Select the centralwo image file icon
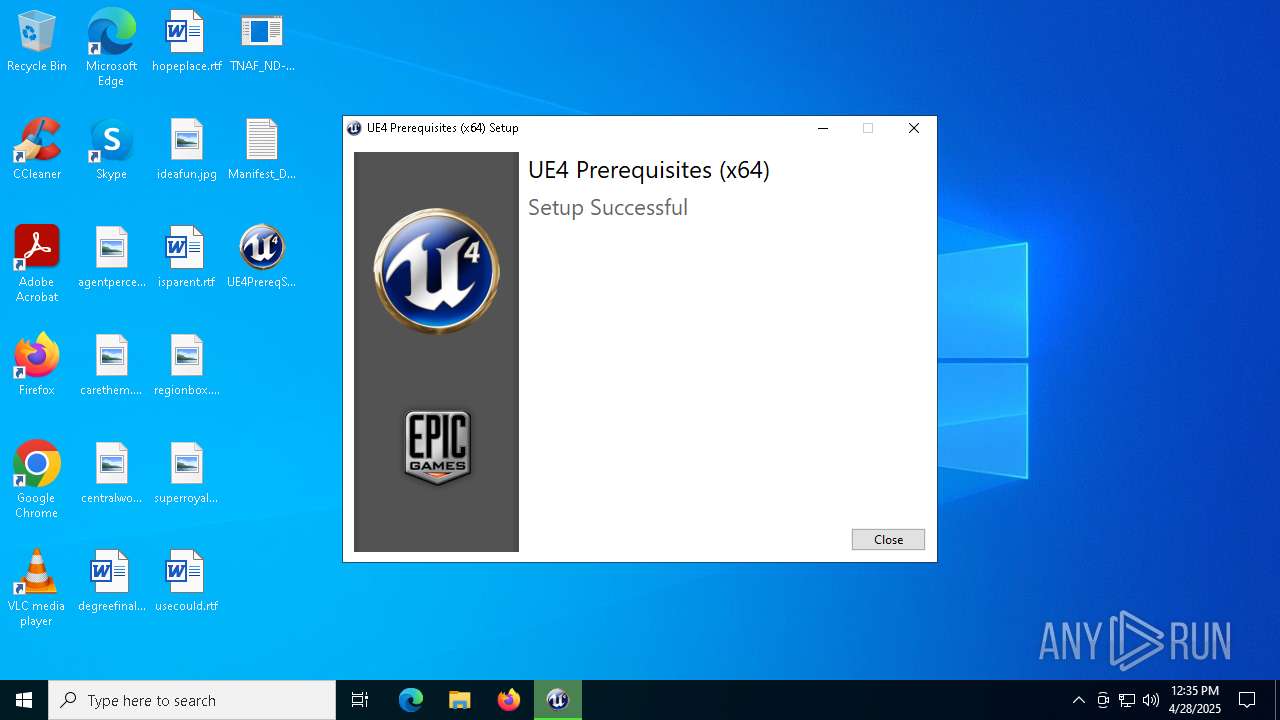The width and height of the screenshot is (1280, 720). (111, 474)
